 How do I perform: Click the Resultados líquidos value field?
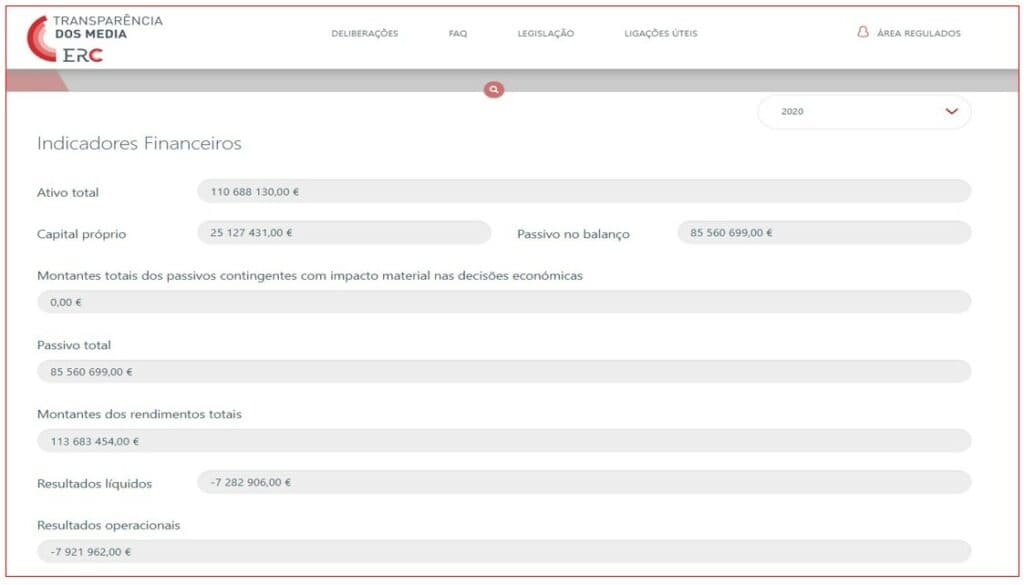coord(584,482)
